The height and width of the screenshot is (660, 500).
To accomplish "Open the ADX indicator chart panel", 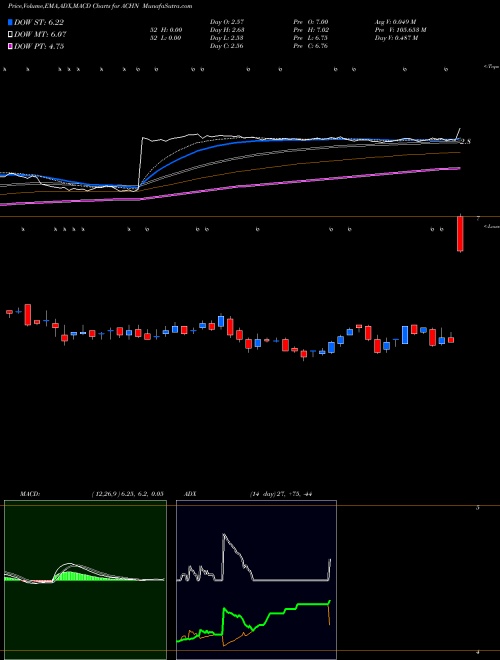I will (x=256, y=580).
